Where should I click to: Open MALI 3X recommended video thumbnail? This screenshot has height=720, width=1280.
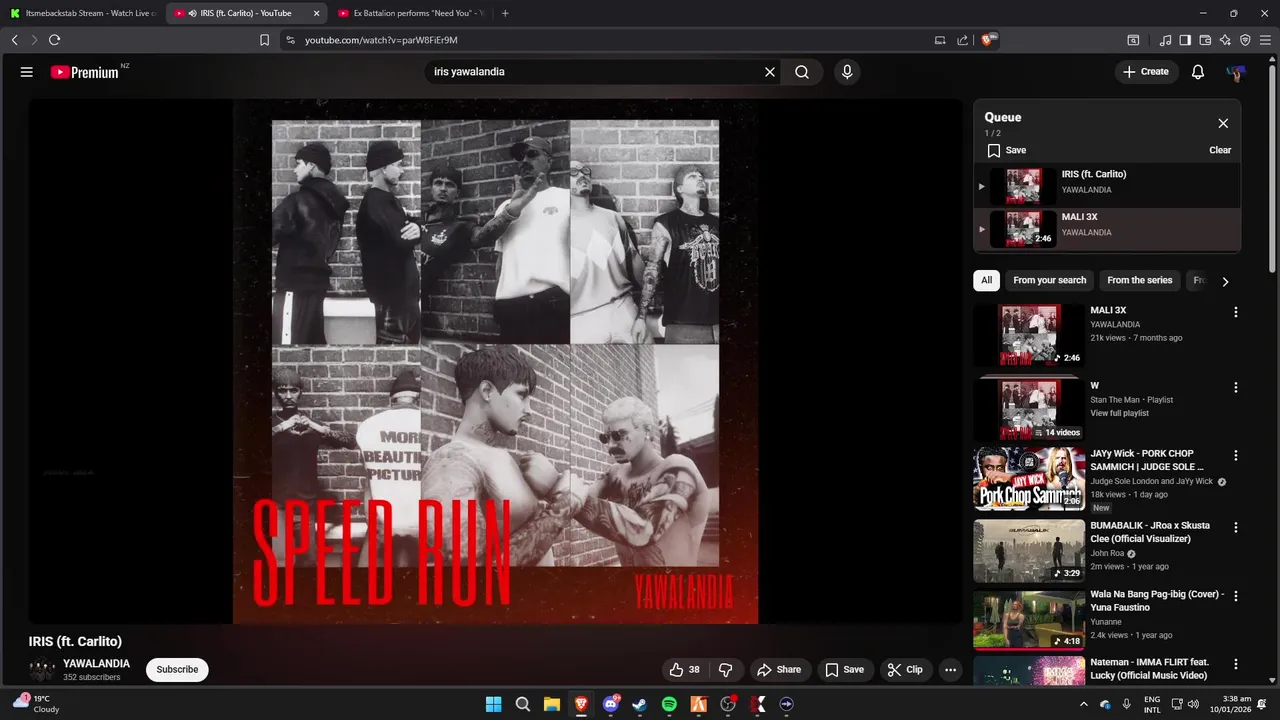tap(1029, 335)
